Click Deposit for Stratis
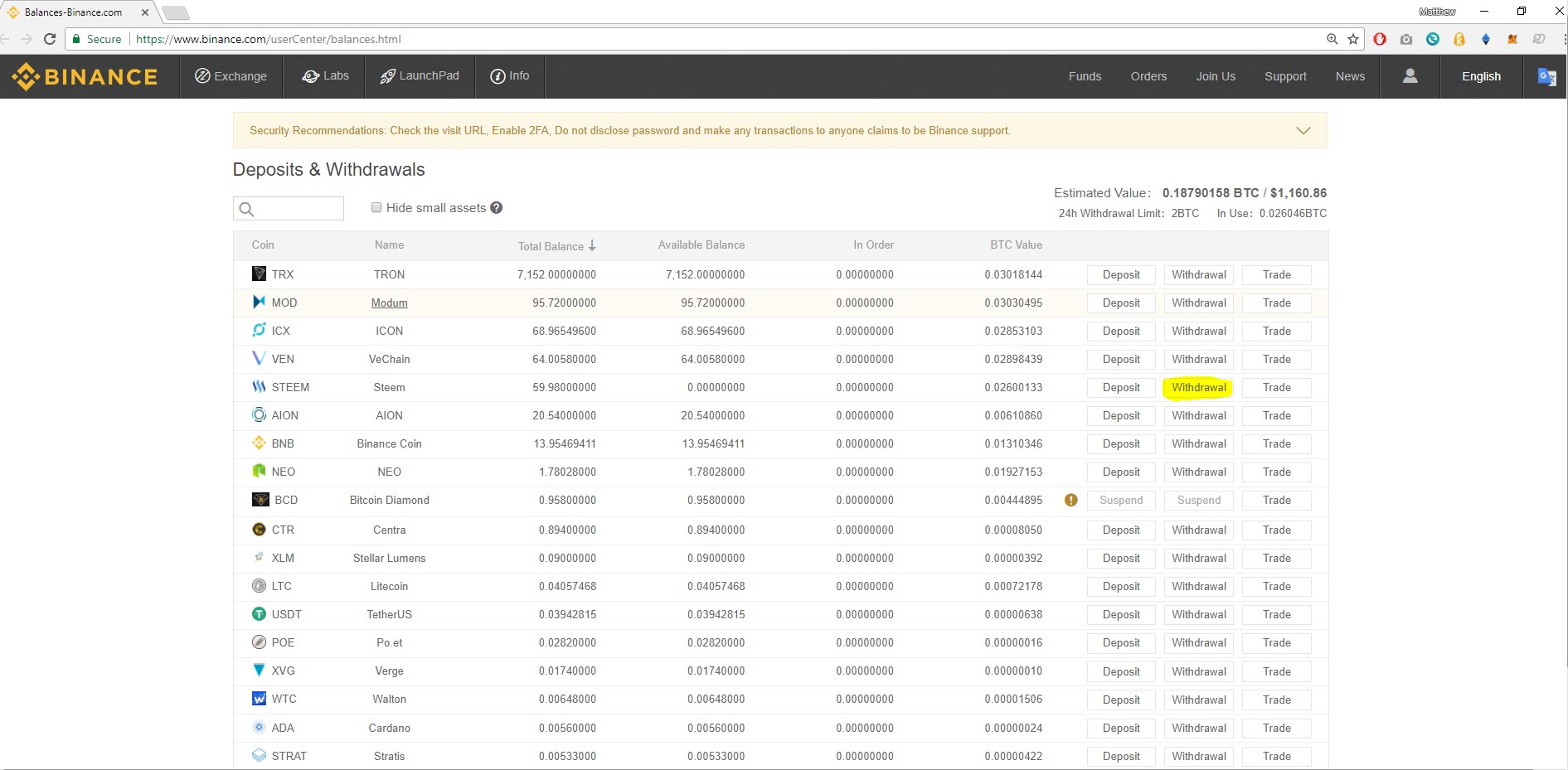Viewport: 1568px width, 770px height. 1121,756
